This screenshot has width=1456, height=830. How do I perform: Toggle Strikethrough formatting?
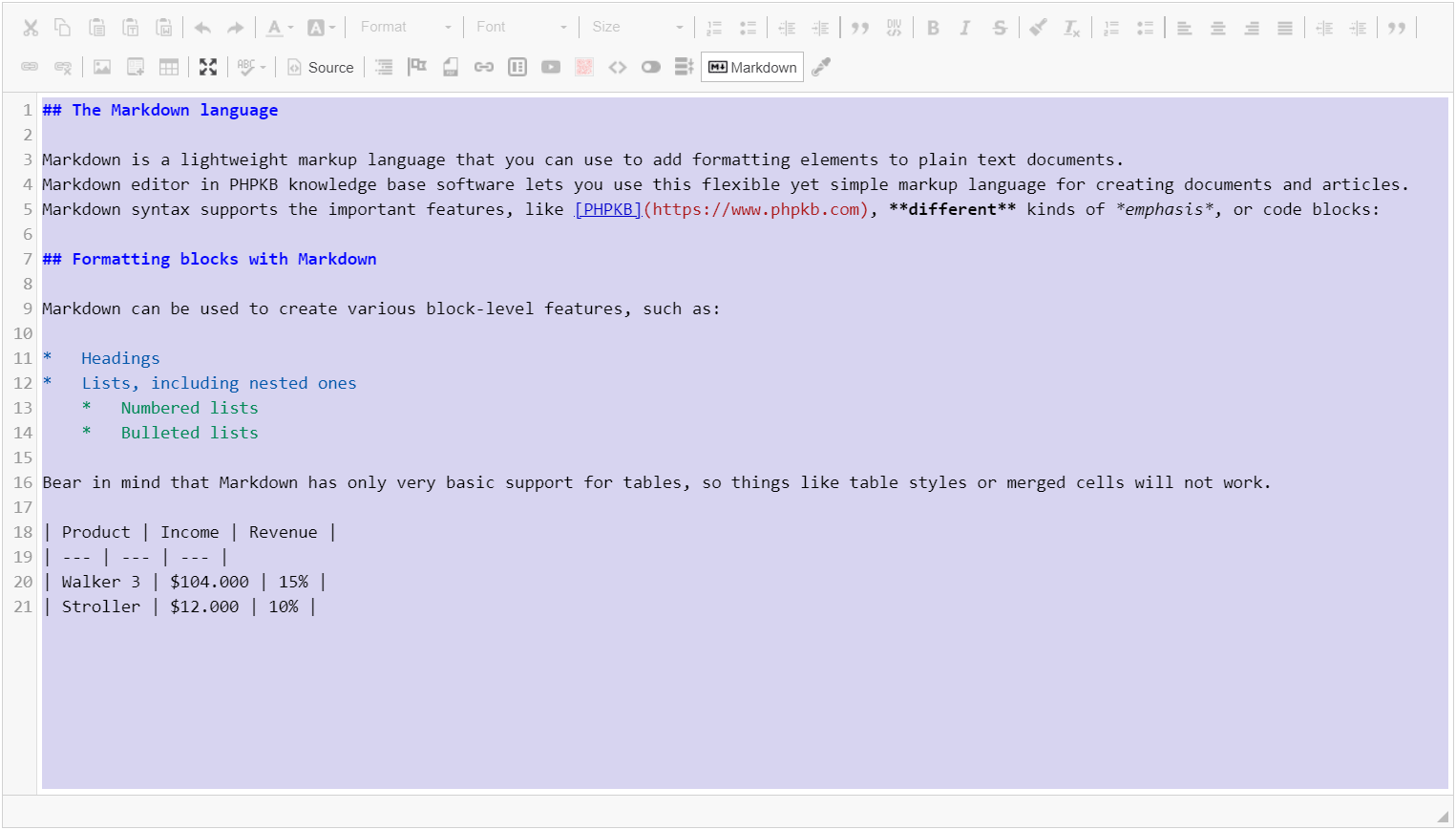tap(1000, 28)
